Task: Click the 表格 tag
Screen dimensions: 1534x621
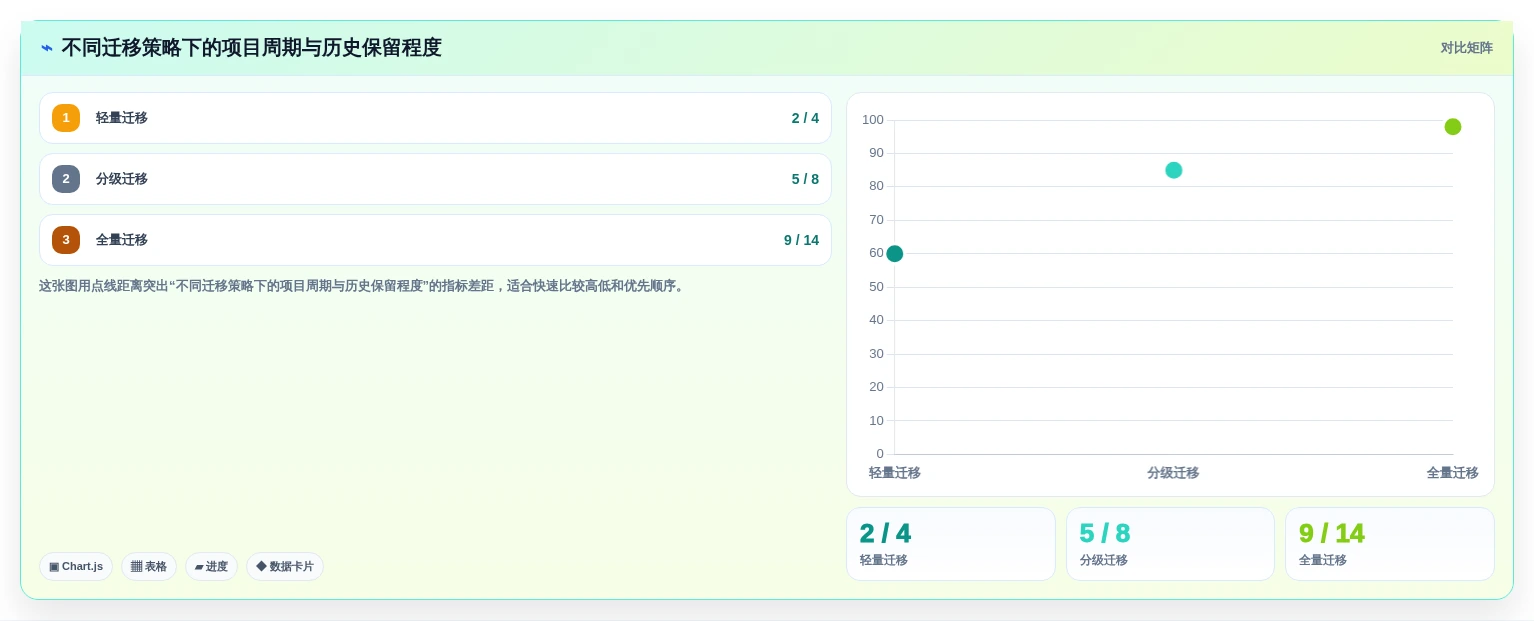Action: [x=149, y=566]
